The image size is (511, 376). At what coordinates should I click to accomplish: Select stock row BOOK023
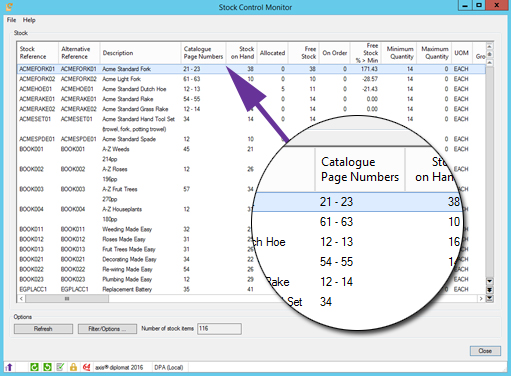251,279
